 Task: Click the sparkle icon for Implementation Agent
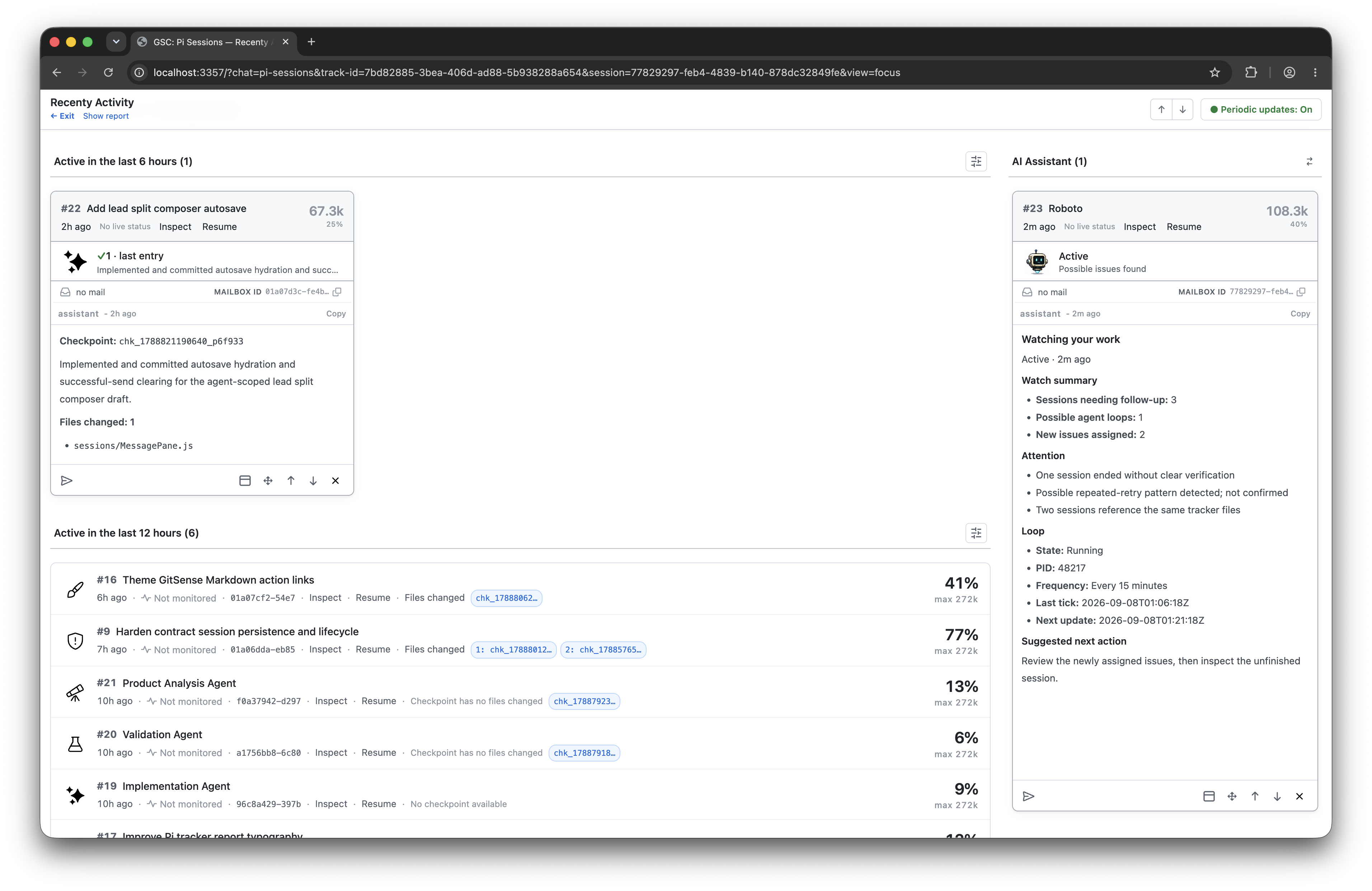click(x=75, y=795)
